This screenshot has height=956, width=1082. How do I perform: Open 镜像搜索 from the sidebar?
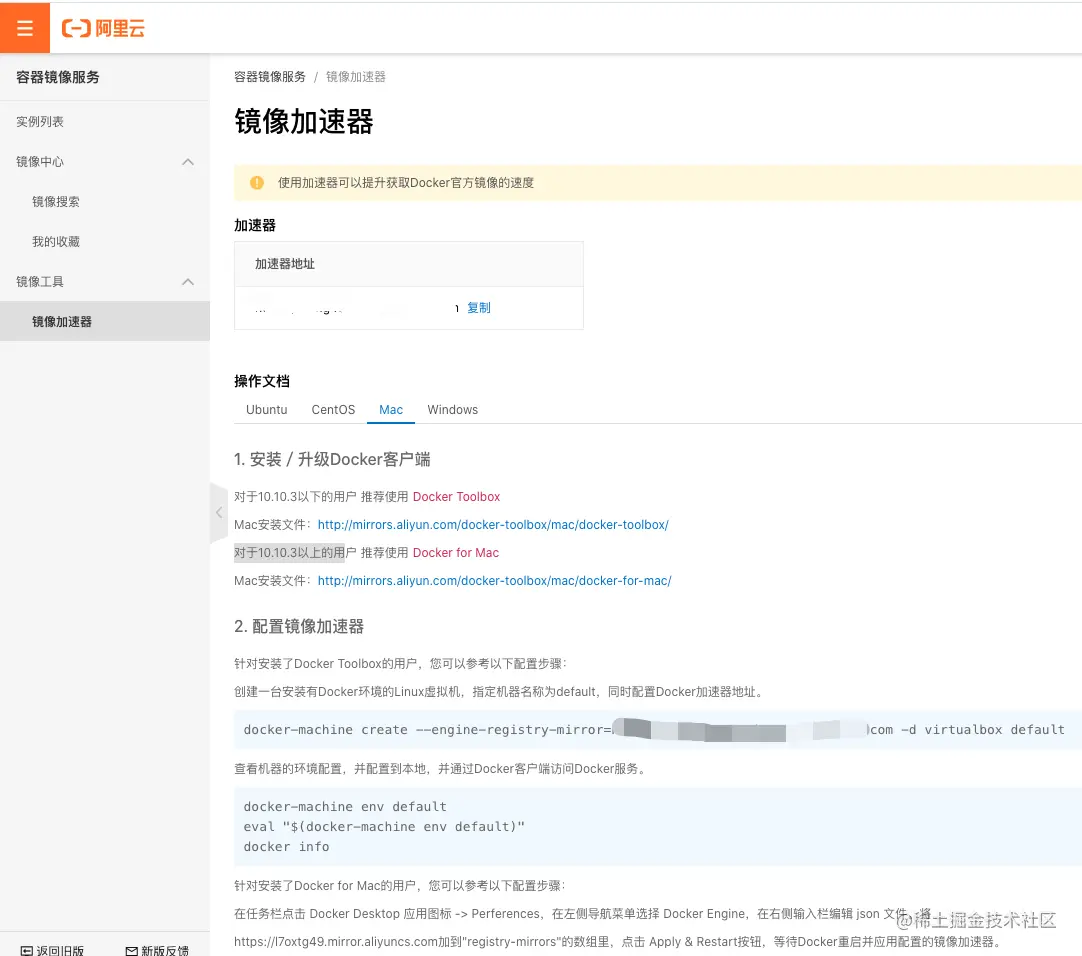(x=55, y=201)
